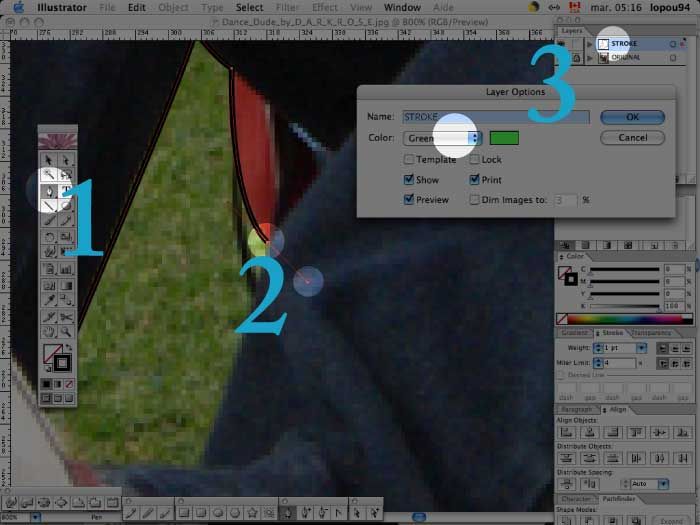The height and width of the screenshot is (525, 700).
Task: Switch to the Transparency tab
Action: click(x=651, y=333)
